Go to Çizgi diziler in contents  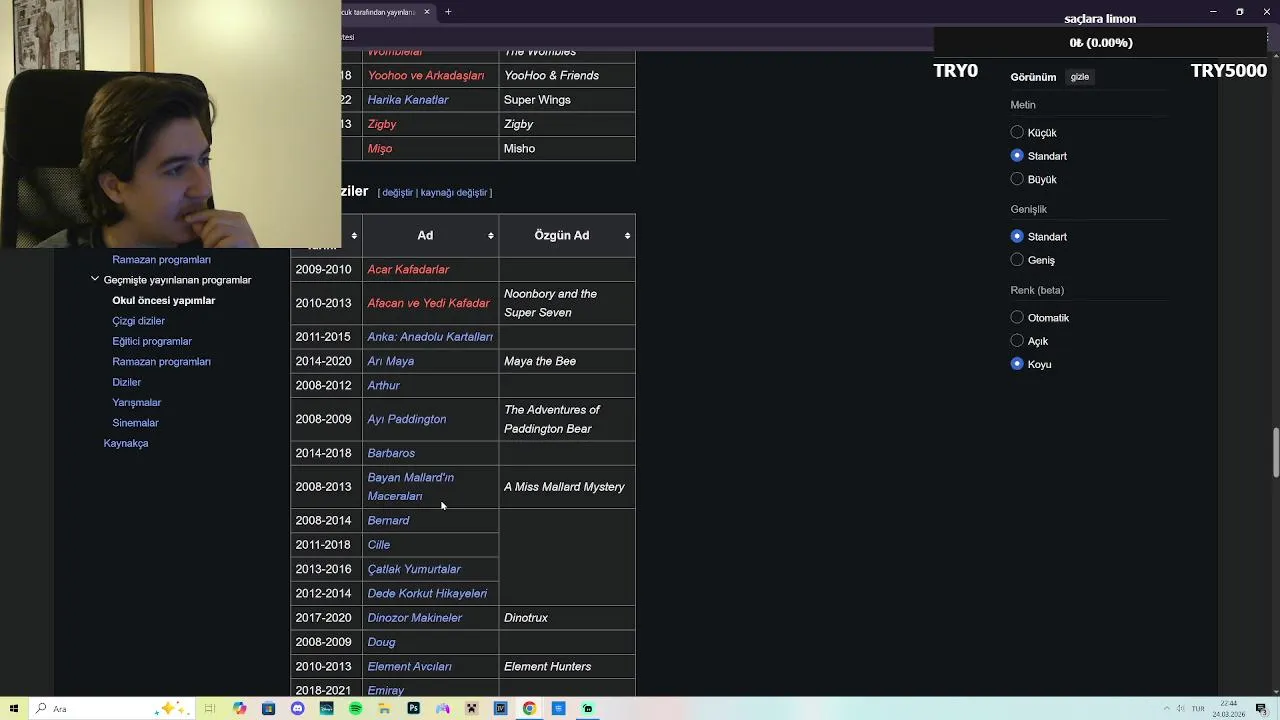[138, 321]
